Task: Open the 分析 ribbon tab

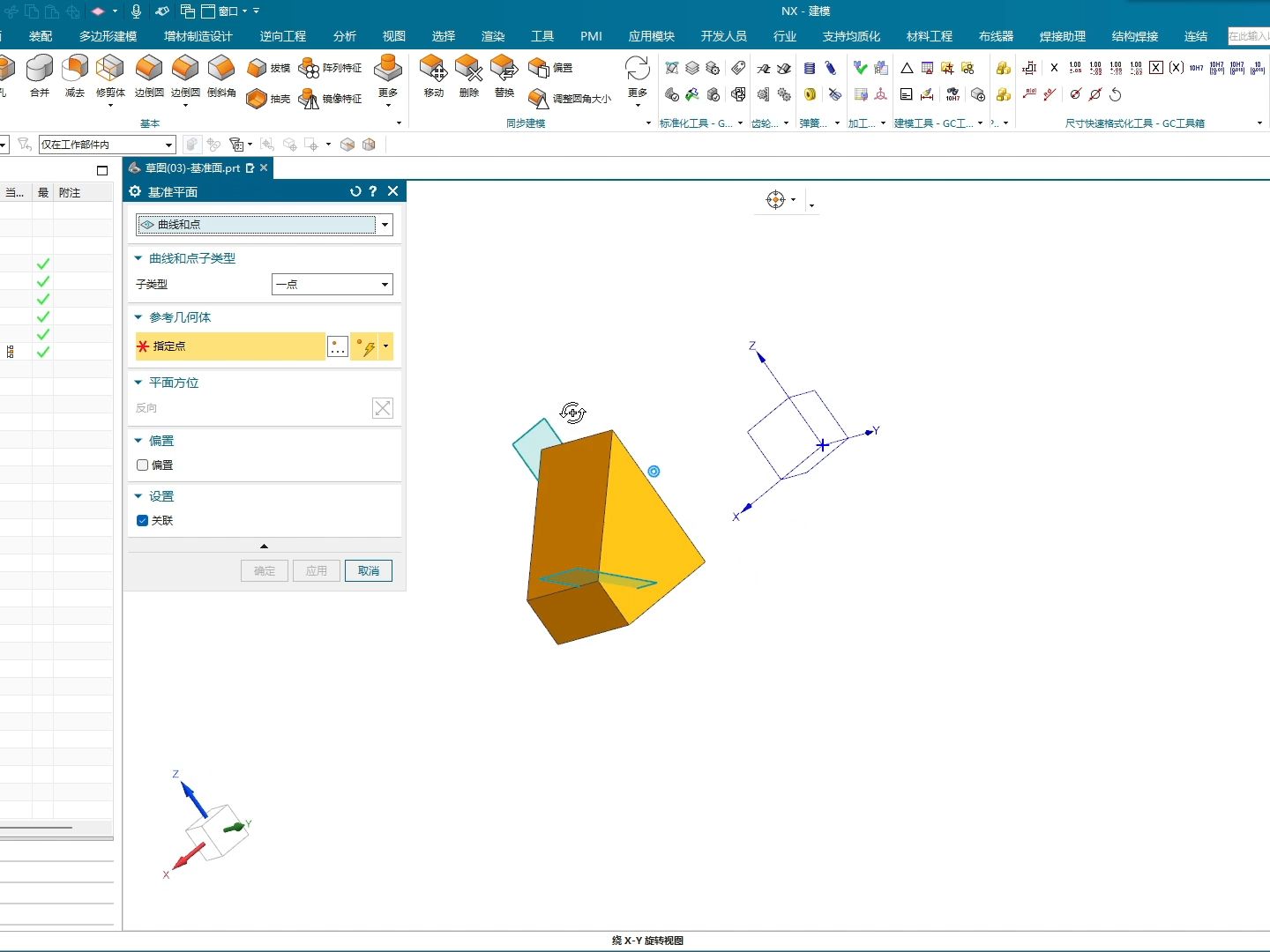Action: click(345, 36)
